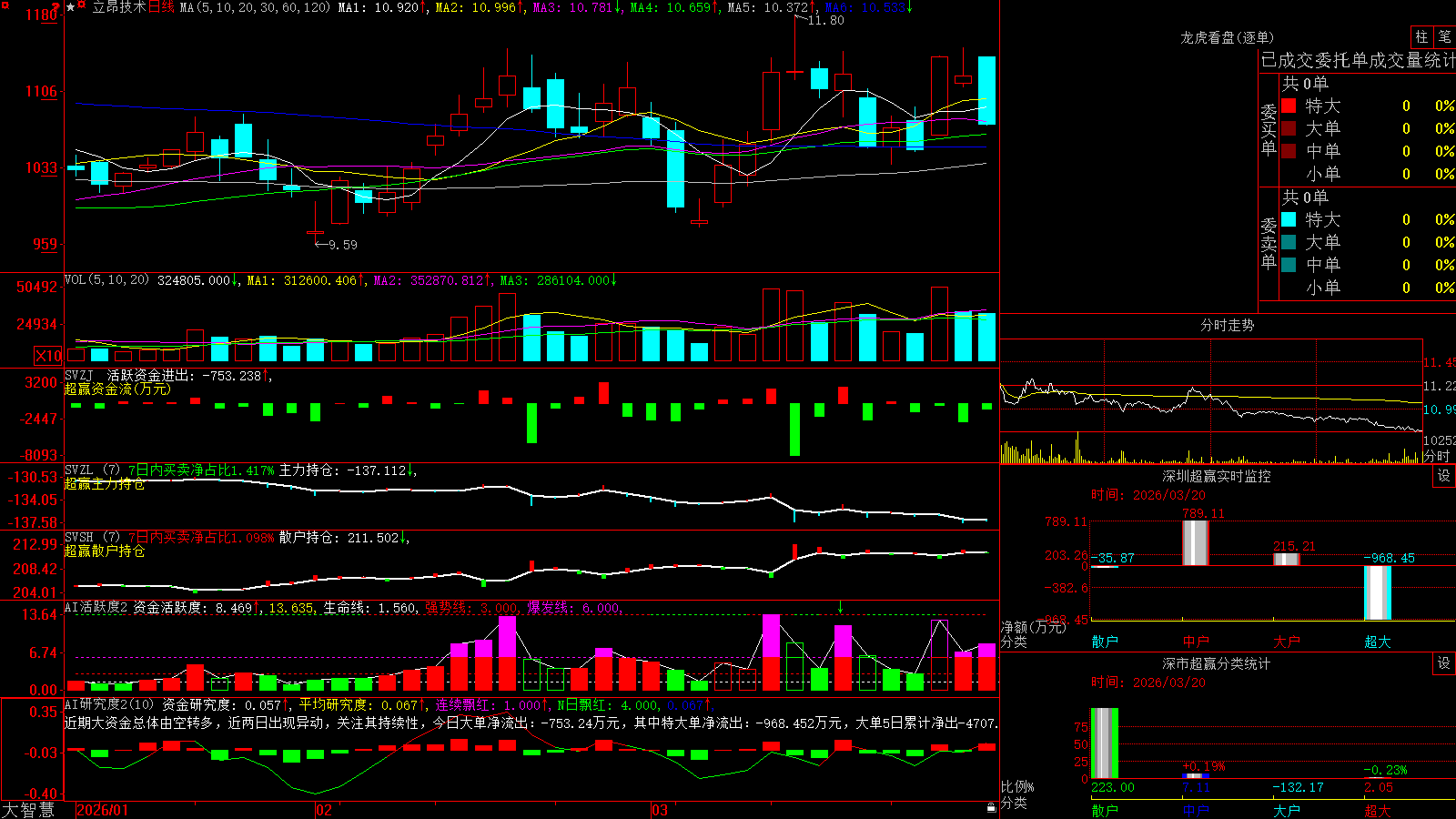Screen dimensions: 1456x819
Task: Click the 连续飘红: 1.000 label
Action: 490,704
